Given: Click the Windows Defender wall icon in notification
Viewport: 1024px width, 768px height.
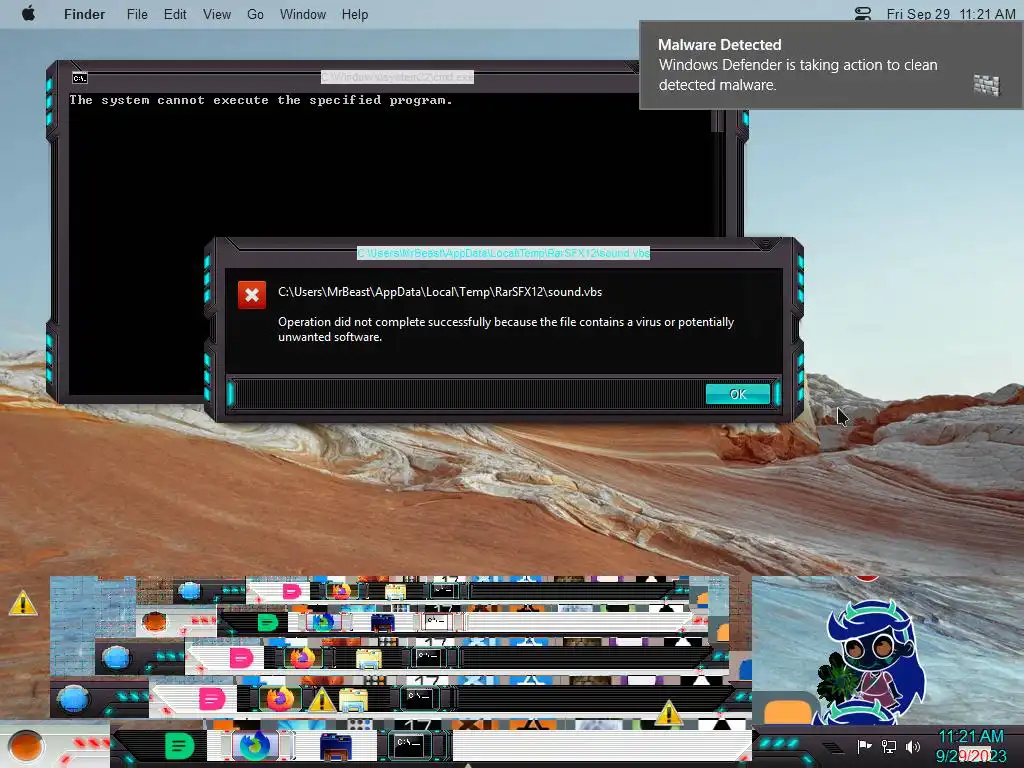Looking at the screenshot, I should tap(986, 84).
